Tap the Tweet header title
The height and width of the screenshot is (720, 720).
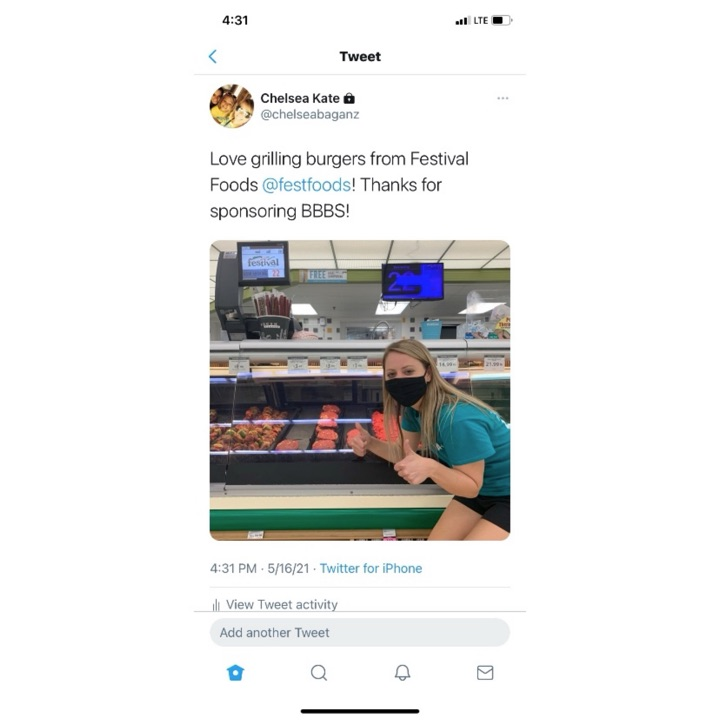[360, 56]
